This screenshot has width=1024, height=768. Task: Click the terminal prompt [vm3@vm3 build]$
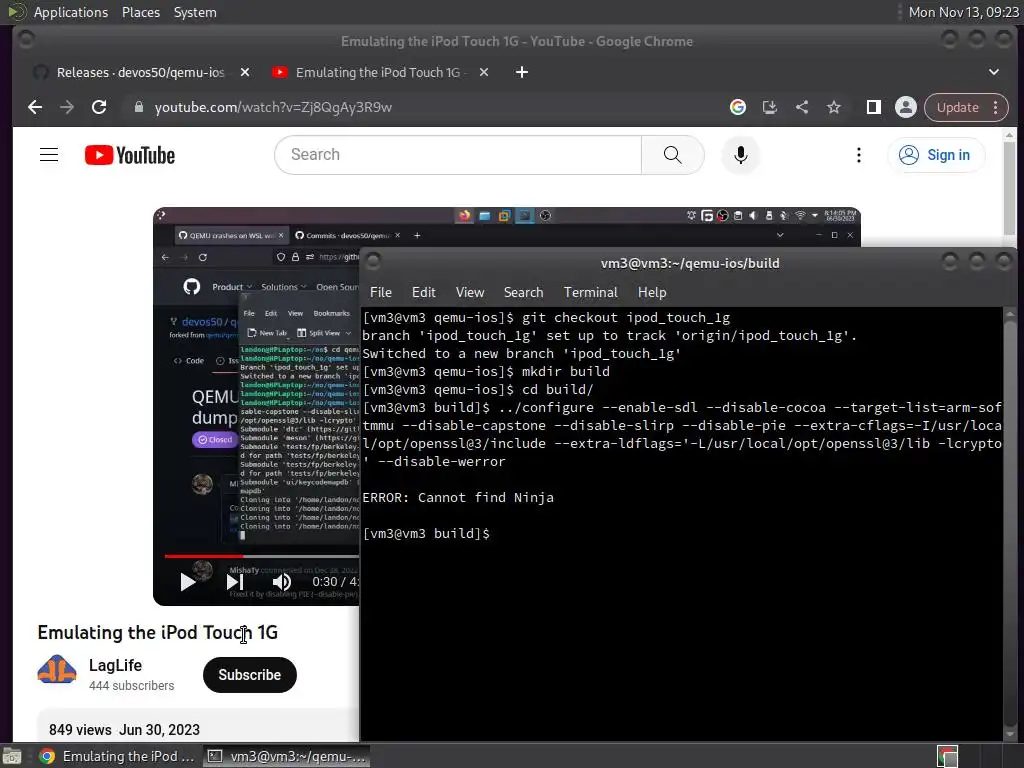coord(426,534)
